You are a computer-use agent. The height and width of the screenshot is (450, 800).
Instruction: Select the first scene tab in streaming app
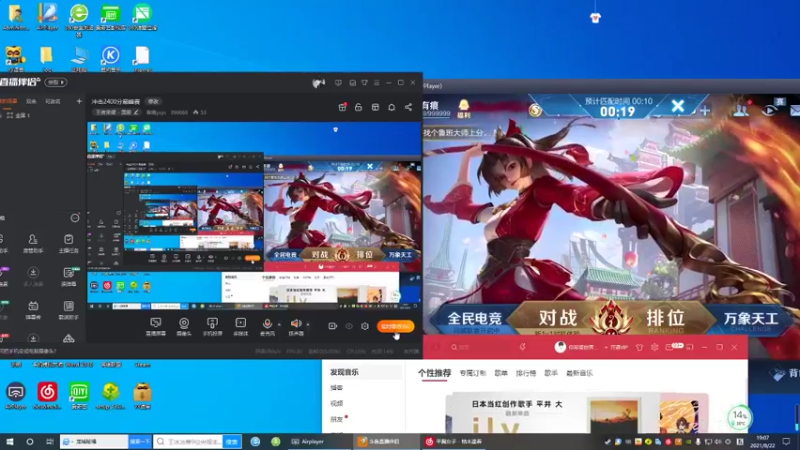click(x=9, y=102)
